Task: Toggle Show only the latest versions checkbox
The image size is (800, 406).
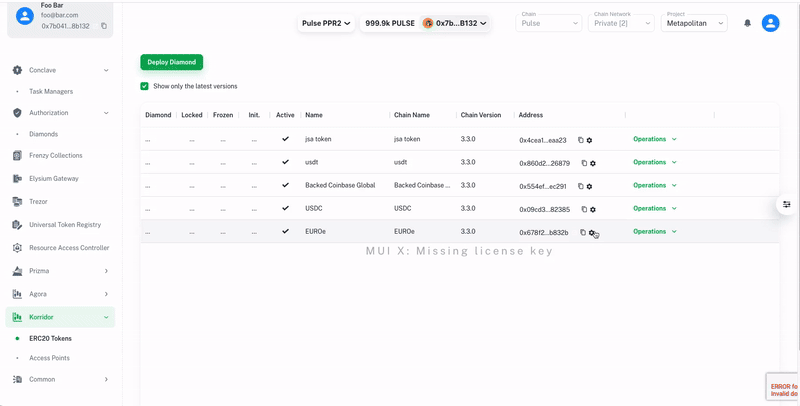Action: click(x=145, y=86)
